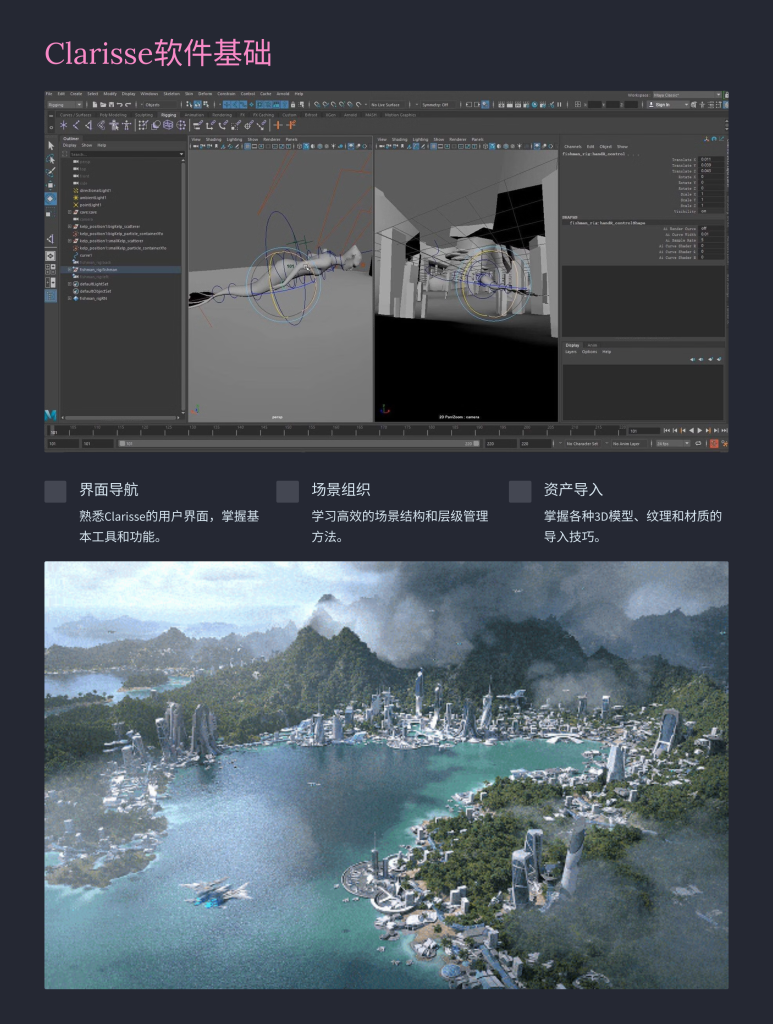This screenshot has width=773, height=1024.
Task: Click the human figure shelf icon
Action: pos(114,125)
